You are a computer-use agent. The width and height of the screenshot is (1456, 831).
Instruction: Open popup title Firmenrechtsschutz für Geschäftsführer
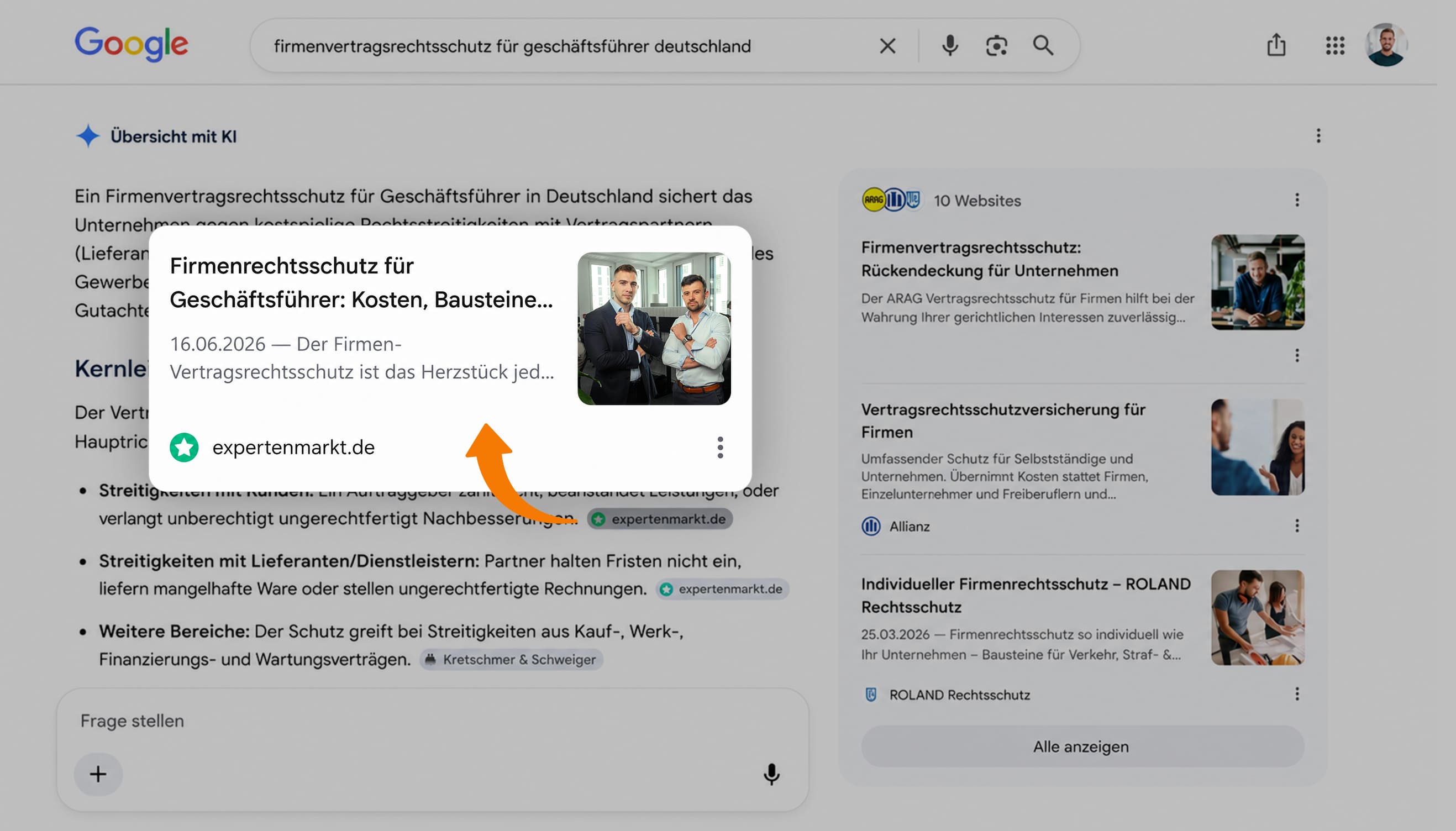coord(361,282)
